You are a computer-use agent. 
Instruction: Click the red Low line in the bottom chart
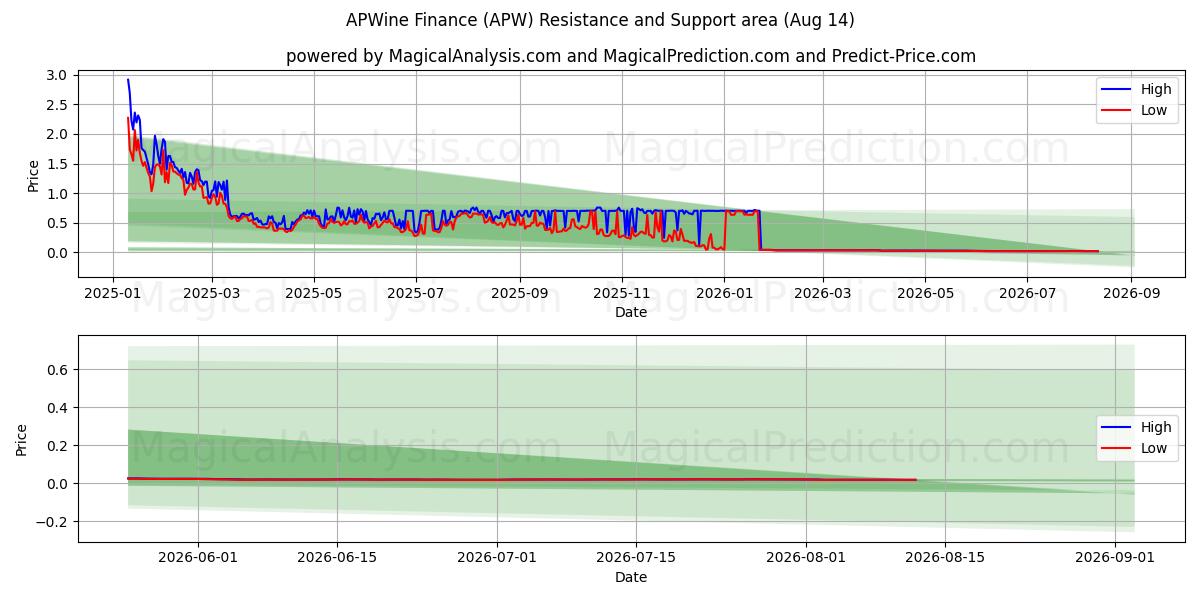(x=522, y=479)
